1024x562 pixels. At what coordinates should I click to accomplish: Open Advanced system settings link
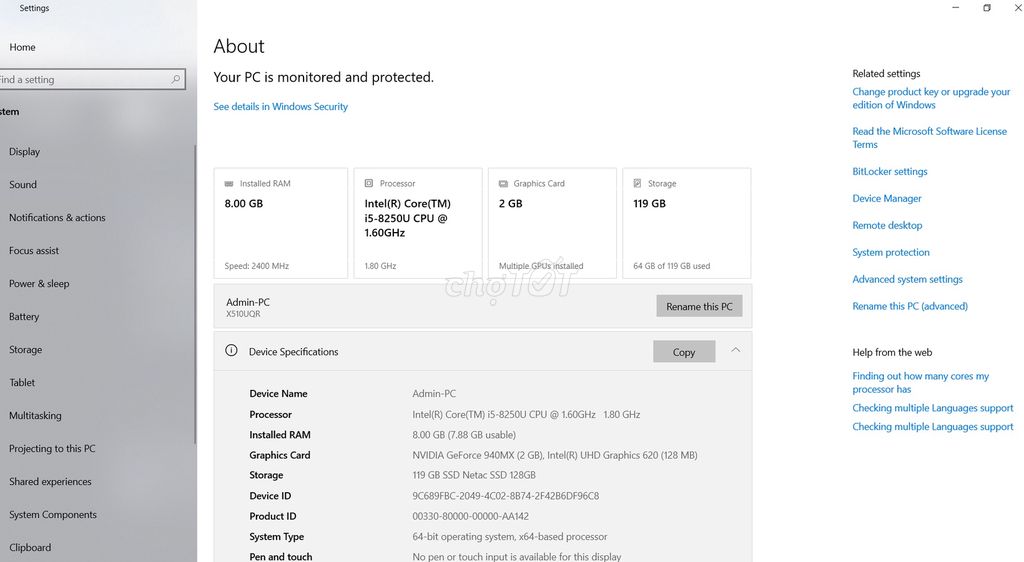coord(907,279)
